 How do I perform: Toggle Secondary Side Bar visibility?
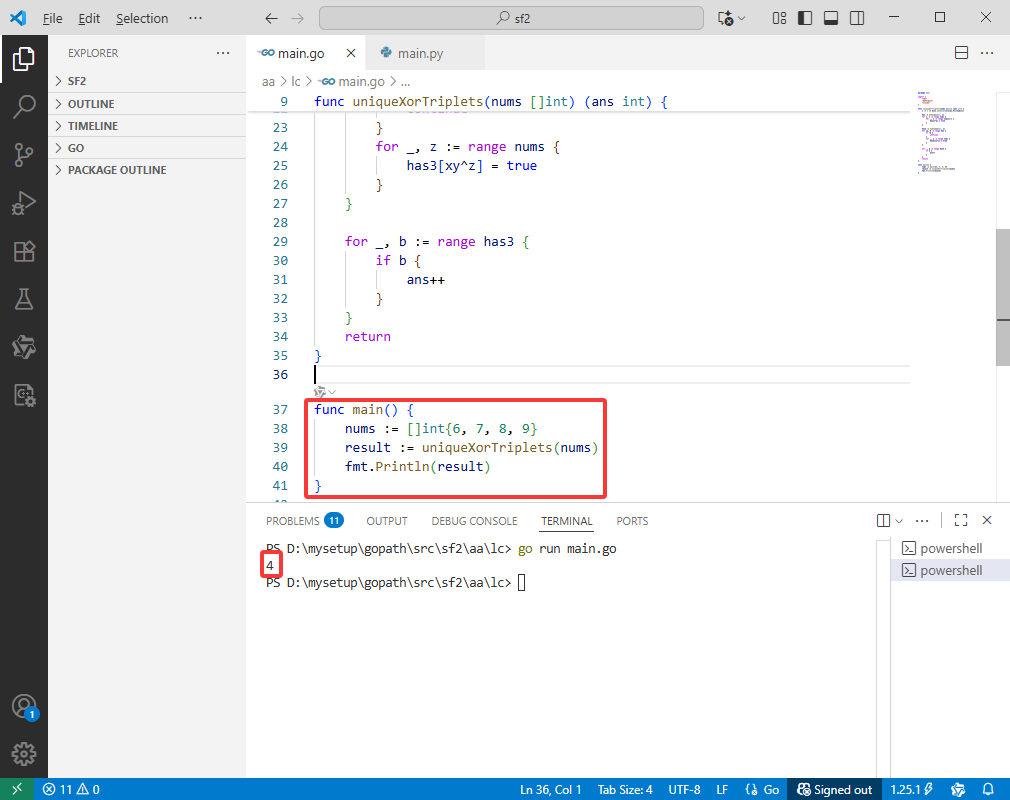857,18
